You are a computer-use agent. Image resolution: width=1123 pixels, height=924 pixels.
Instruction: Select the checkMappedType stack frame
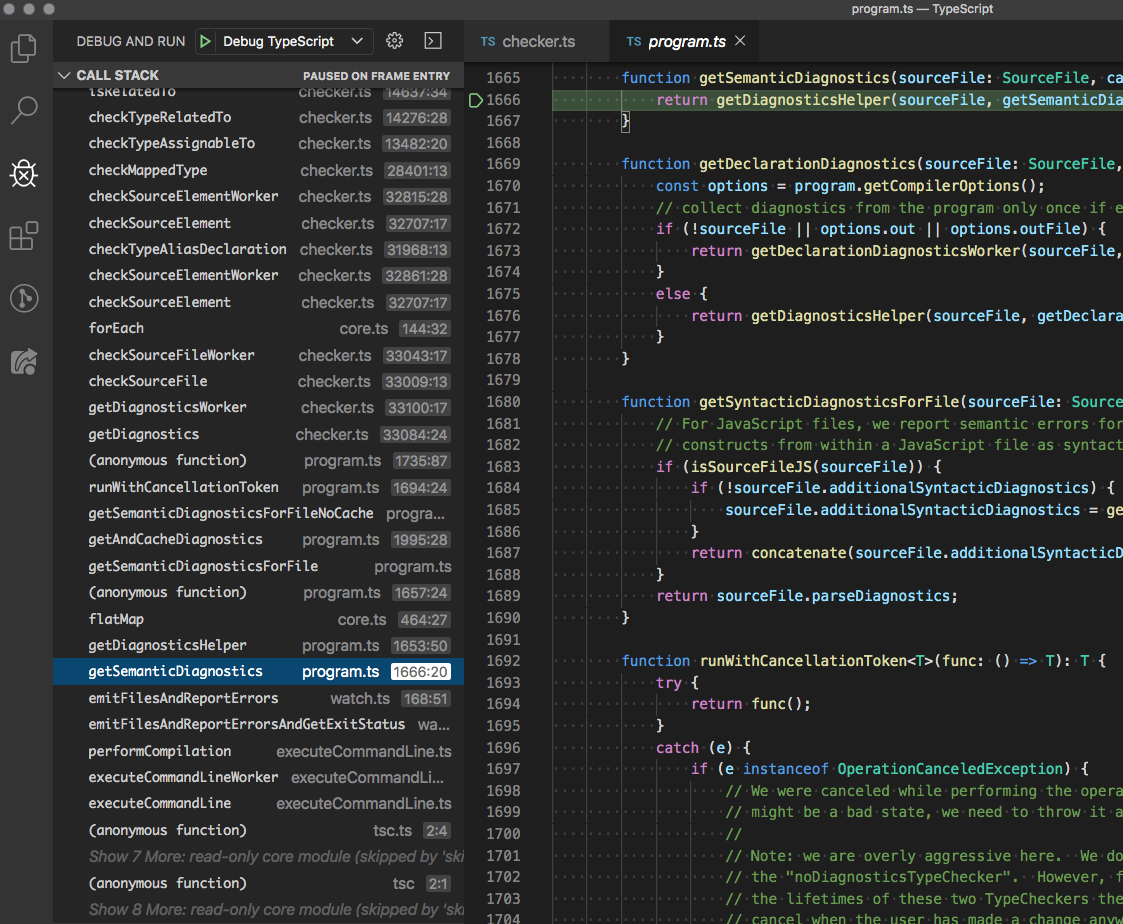tap(148, 170)
